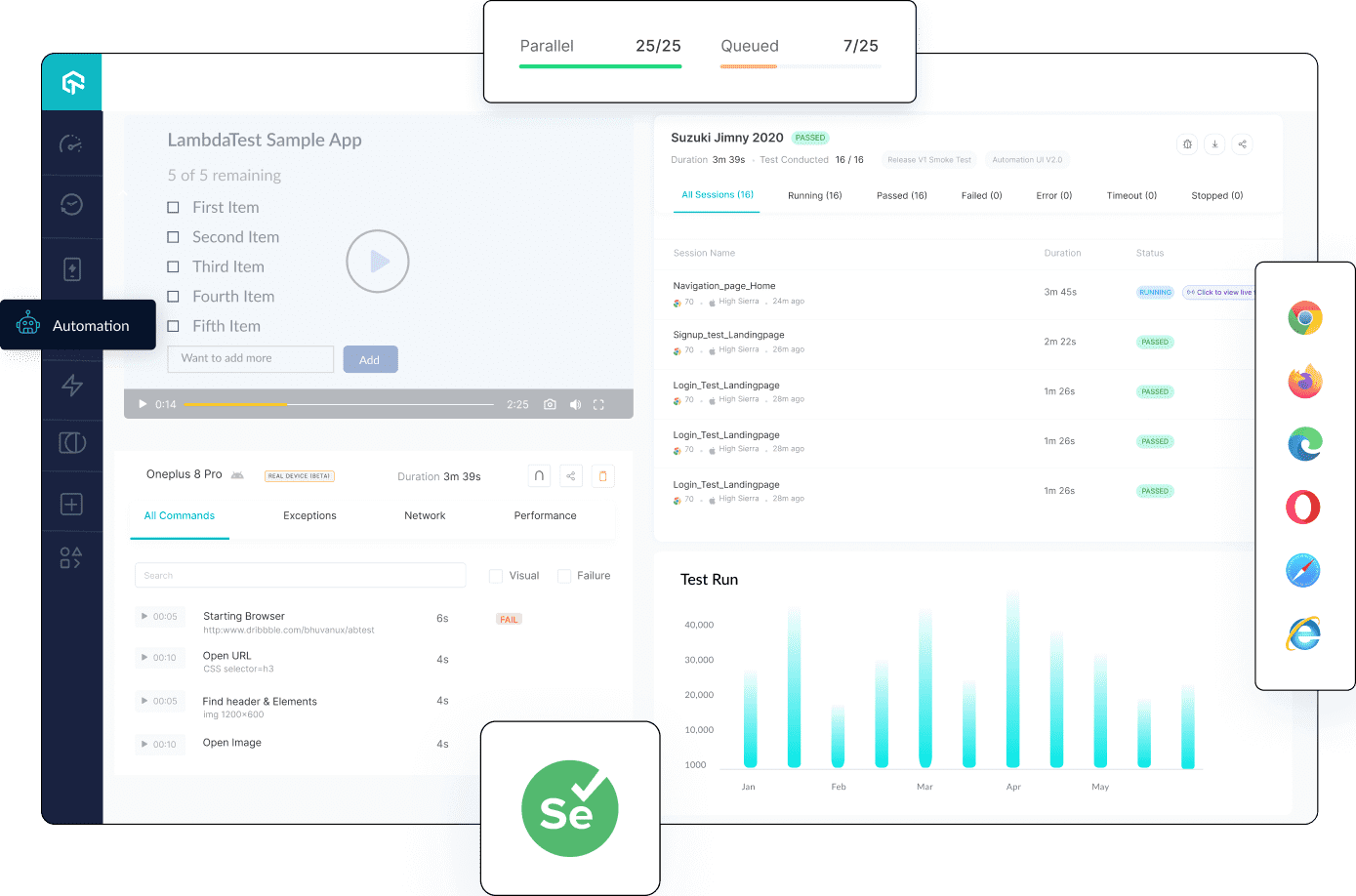The image size is (1356, 896).
Task: Take a screenshot with video camera icon
Action: click(x=550, y=404)
